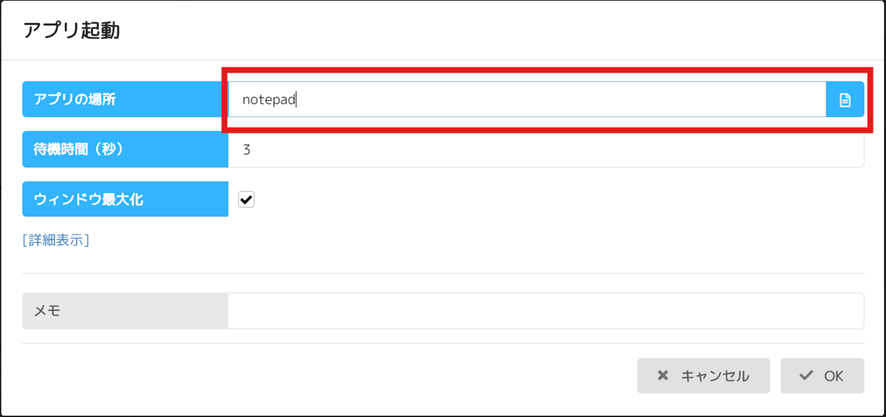
Task: Expand the [詳細表示] details link
Action: pos(56,240)
